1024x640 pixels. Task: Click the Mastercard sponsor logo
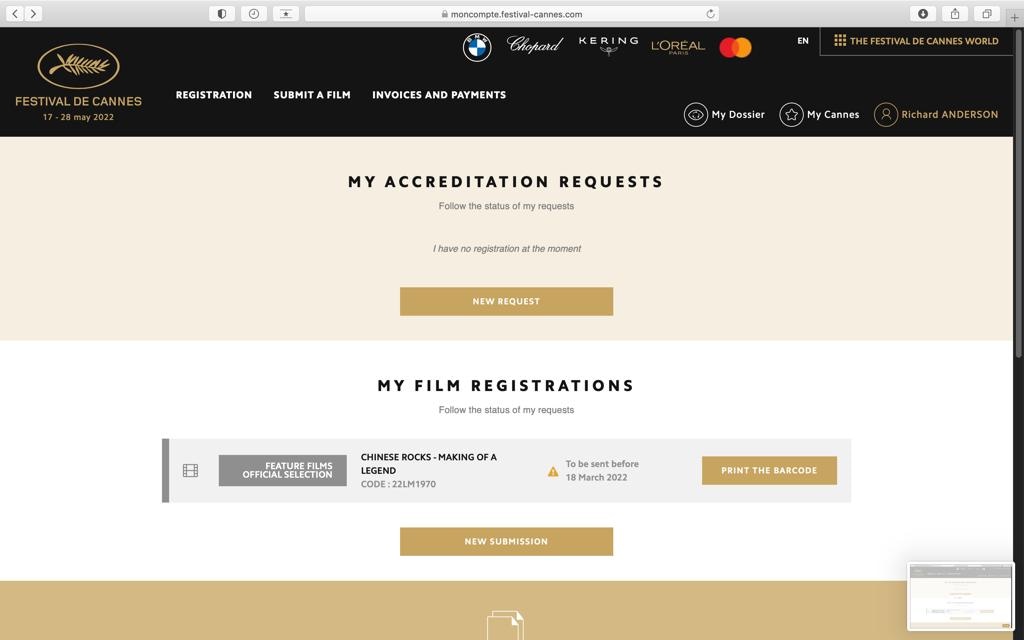(735, 47)
